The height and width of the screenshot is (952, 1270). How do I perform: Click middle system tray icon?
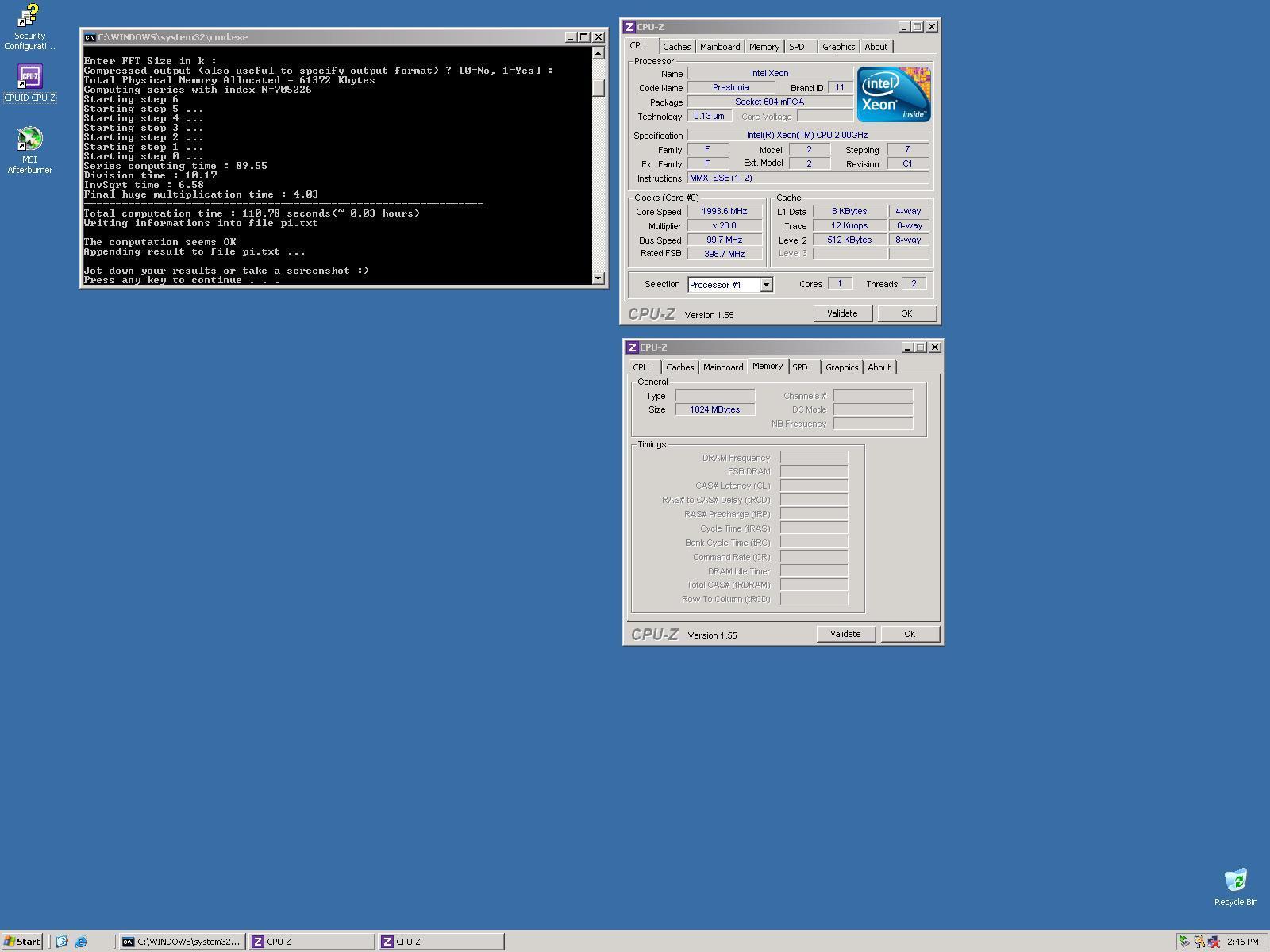(x=1199, y=942)
